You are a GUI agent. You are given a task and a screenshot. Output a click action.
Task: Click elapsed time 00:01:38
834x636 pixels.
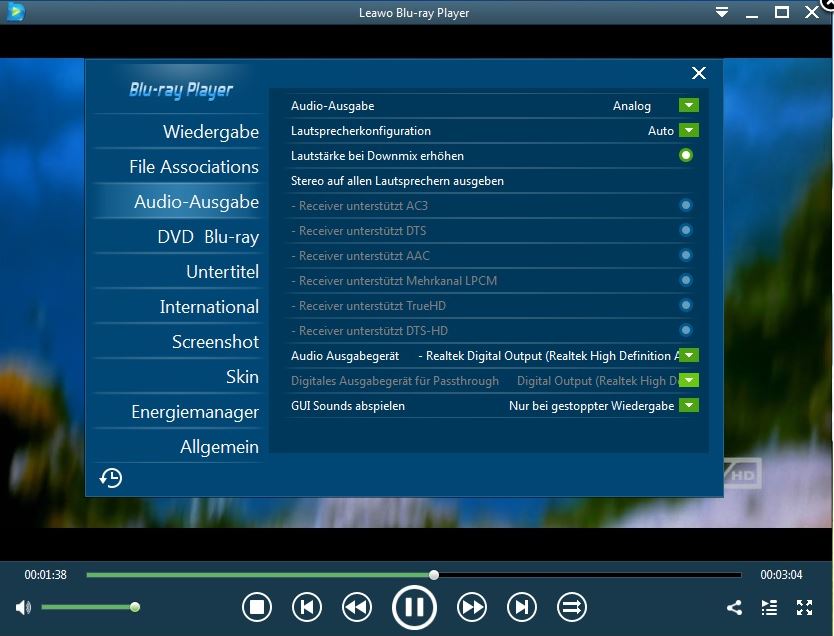pos(46,575)
